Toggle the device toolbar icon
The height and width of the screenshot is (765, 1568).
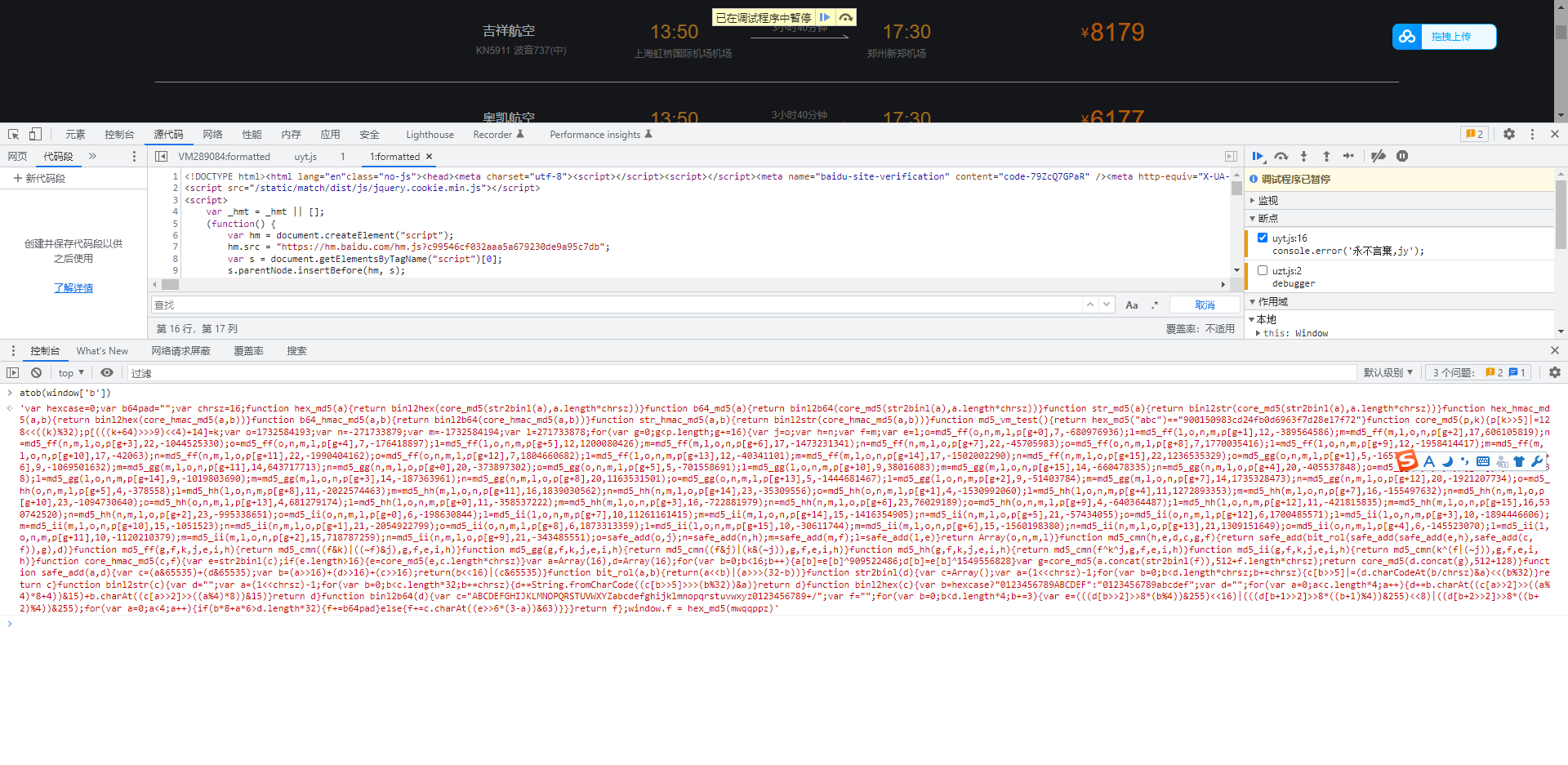tap(35, 134)
